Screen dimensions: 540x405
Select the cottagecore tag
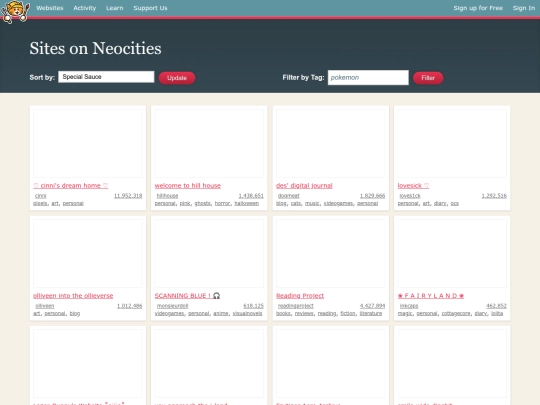(456, 313)
